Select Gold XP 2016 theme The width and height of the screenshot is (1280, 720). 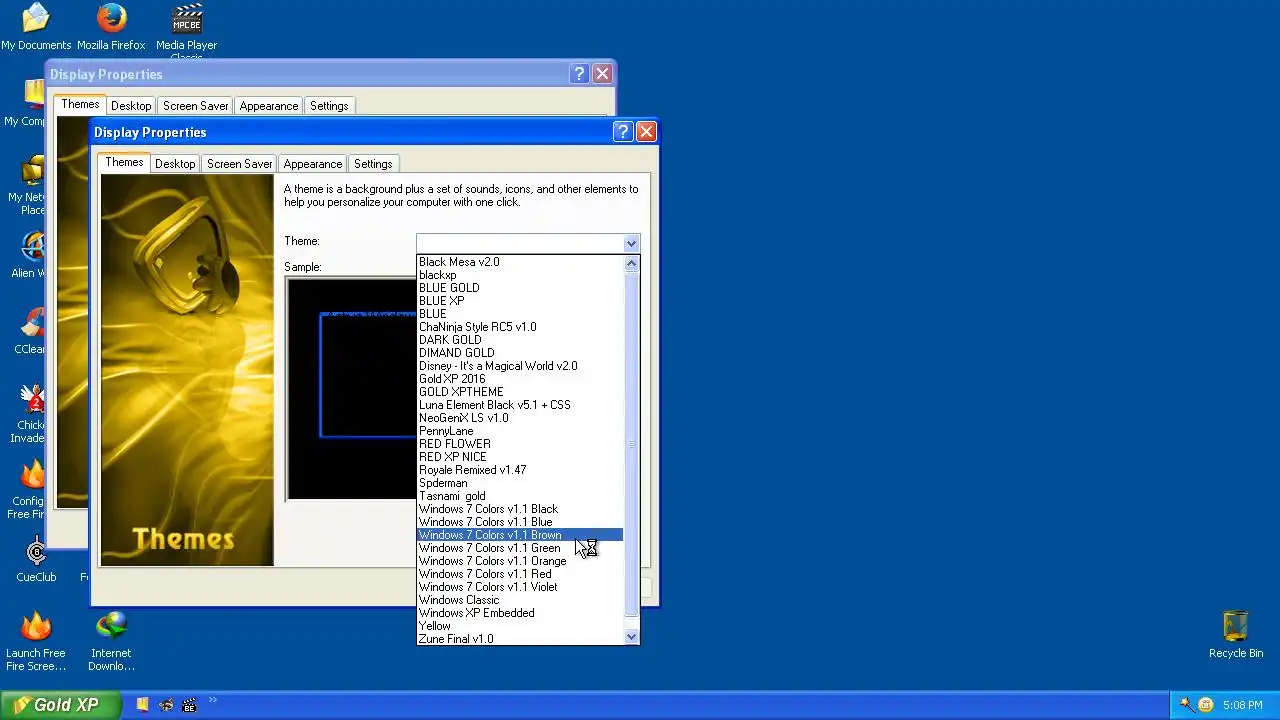pyautogui.click(x=520, y=379)
